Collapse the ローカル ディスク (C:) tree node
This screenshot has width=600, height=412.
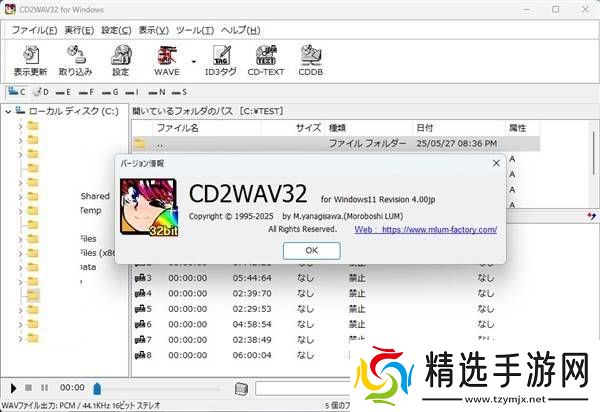pos(8,111)
